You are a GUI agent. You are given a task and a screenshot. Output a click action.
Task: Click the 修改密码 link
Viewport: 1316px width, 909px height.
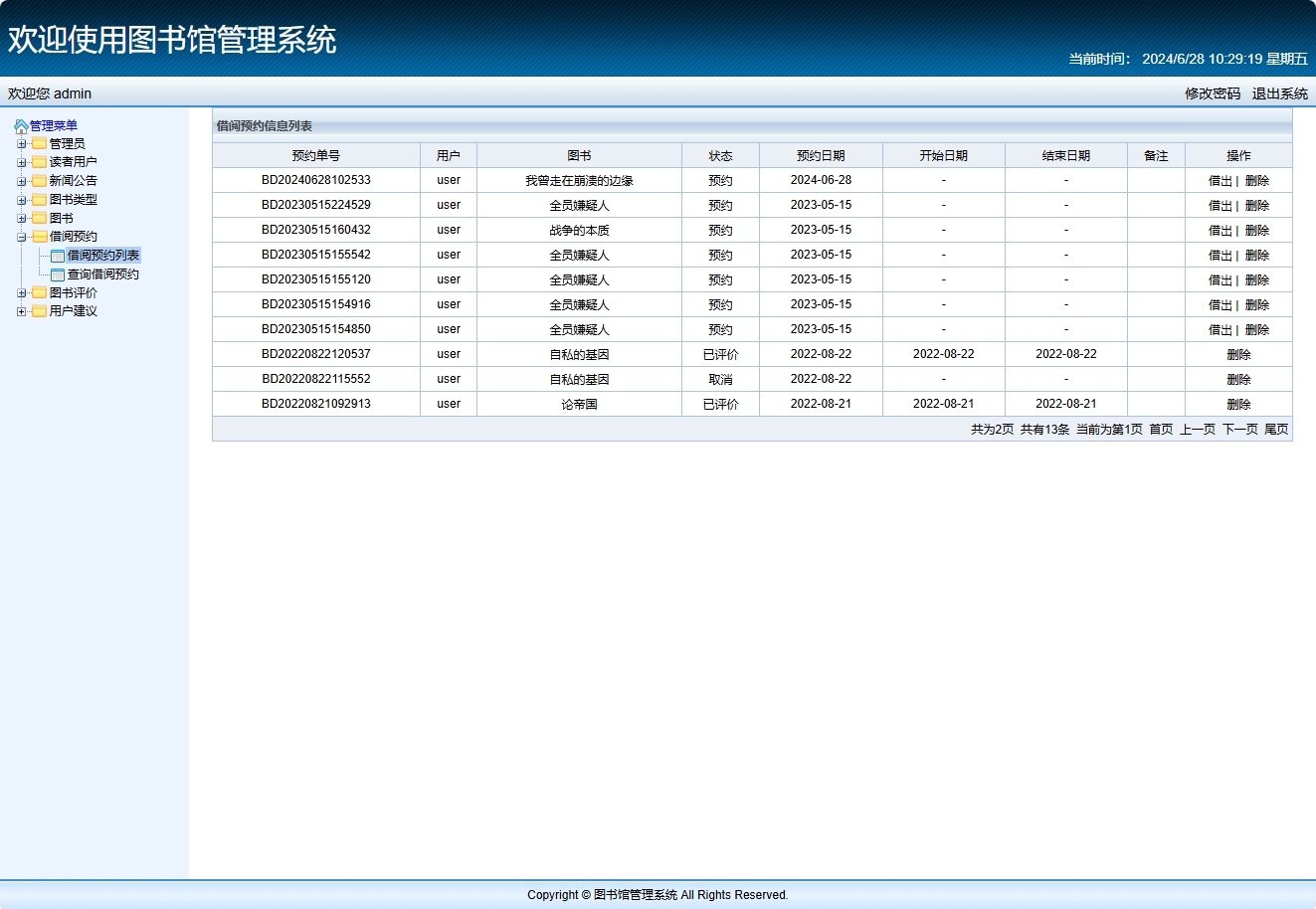(1213, 93)
